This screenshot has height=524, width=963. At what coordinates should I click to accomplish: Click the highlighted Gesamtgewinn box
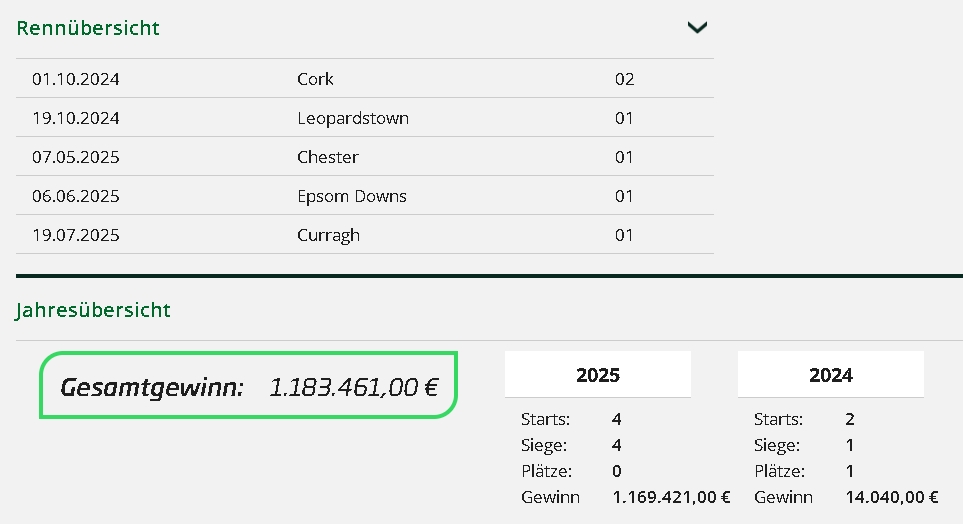click(x=249, y=385)
